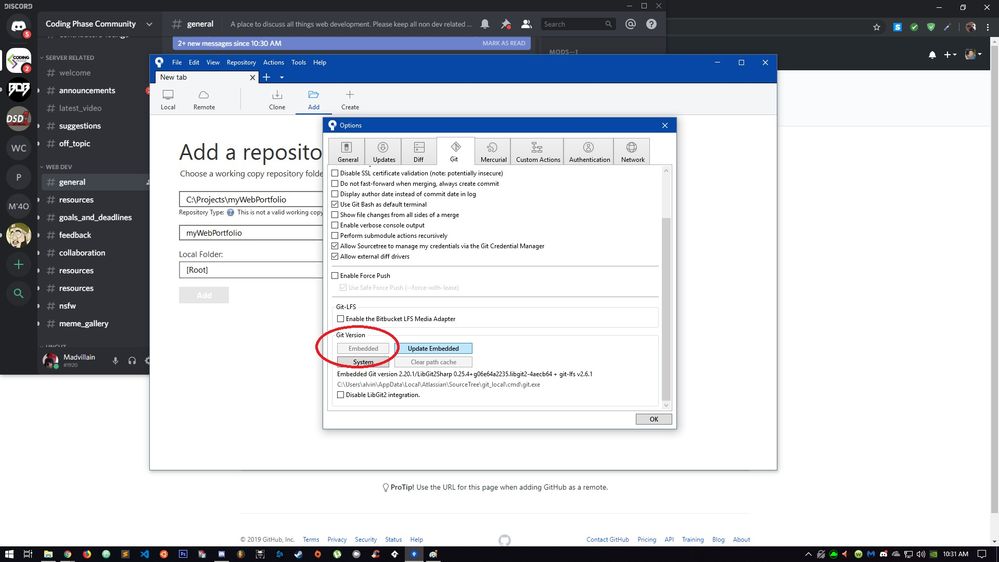Switch to the Mercurial options tab
Screen dimensions: 999x562
pyautogui.click(x=493, y=152)
